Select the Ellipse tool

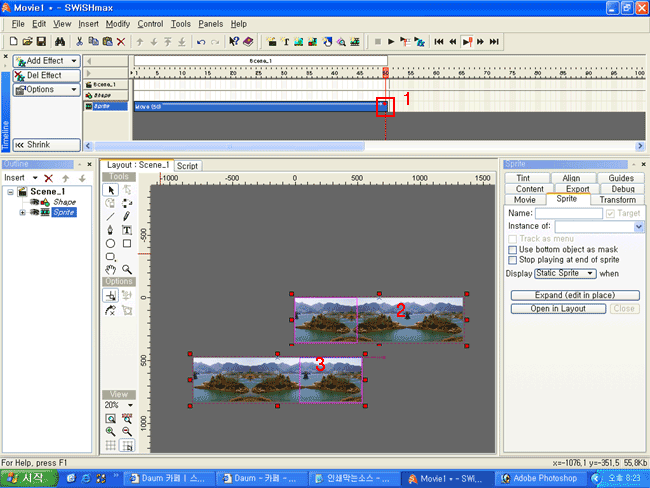[x=110, y=243]
